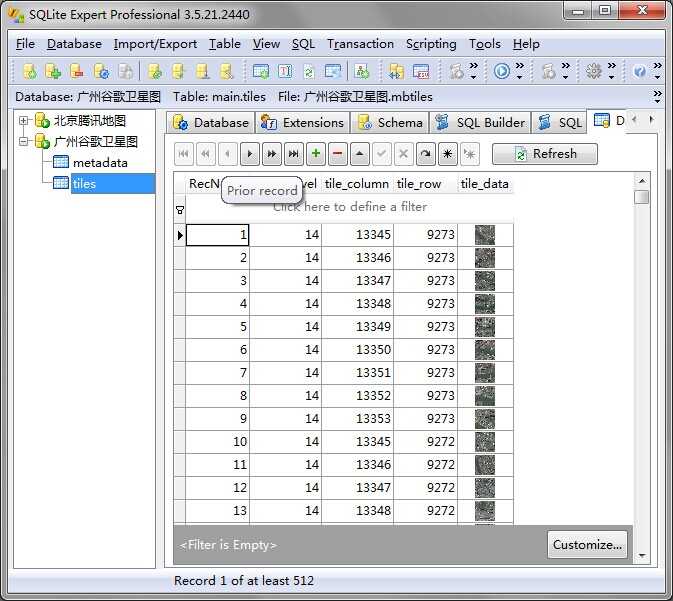Image resolution: width=673 pixels, height=601 pixels.
Task: Jump to last record in navigator
Action: pos(294,154)
